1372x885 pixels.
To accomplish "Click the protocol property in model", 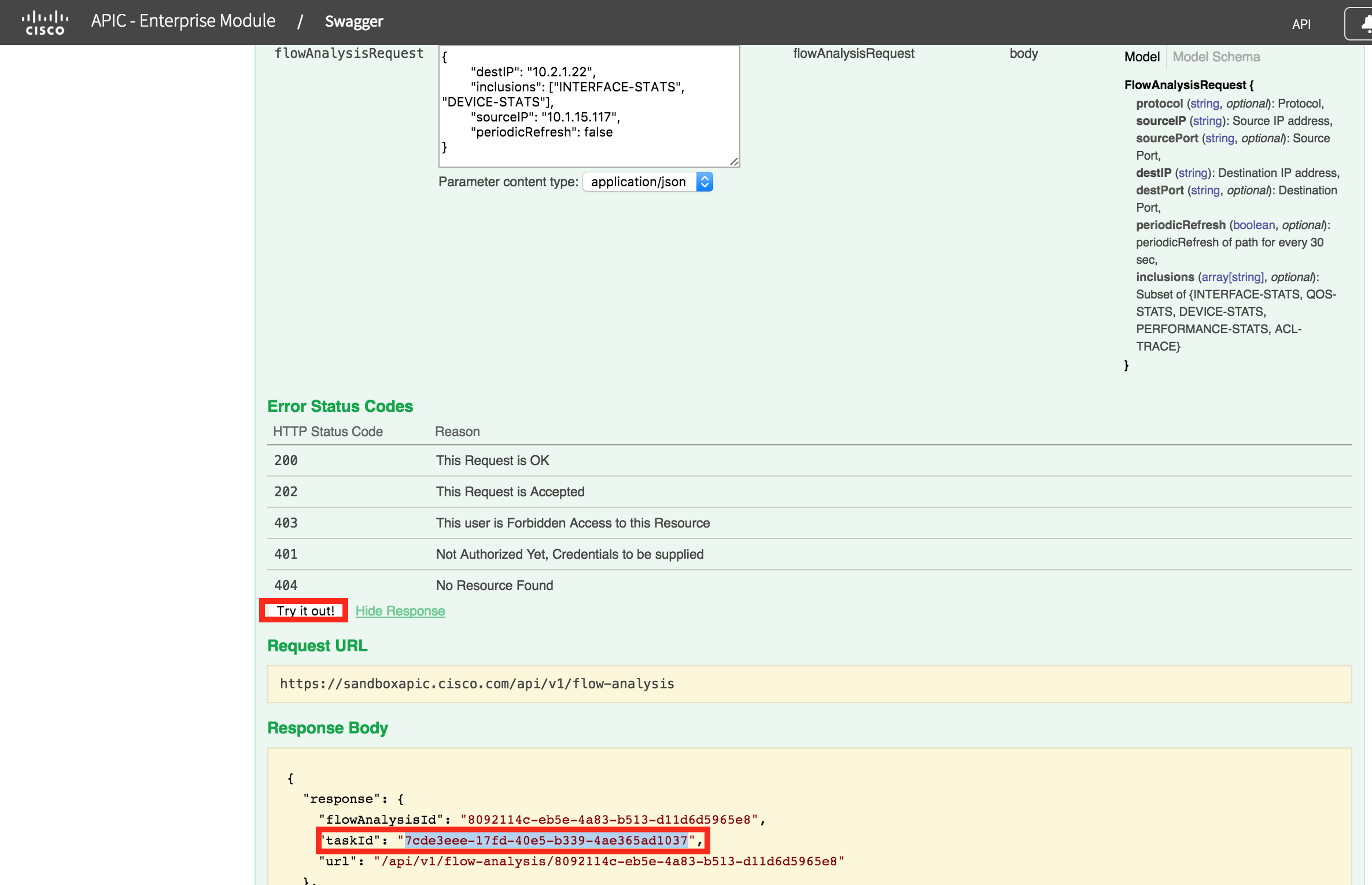I will click(x=1159, y=104).
